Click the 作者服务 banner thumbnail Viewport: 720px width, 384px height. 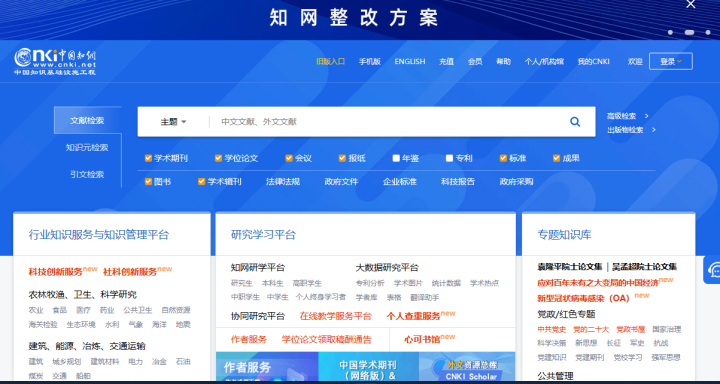[x=267, y=367]
